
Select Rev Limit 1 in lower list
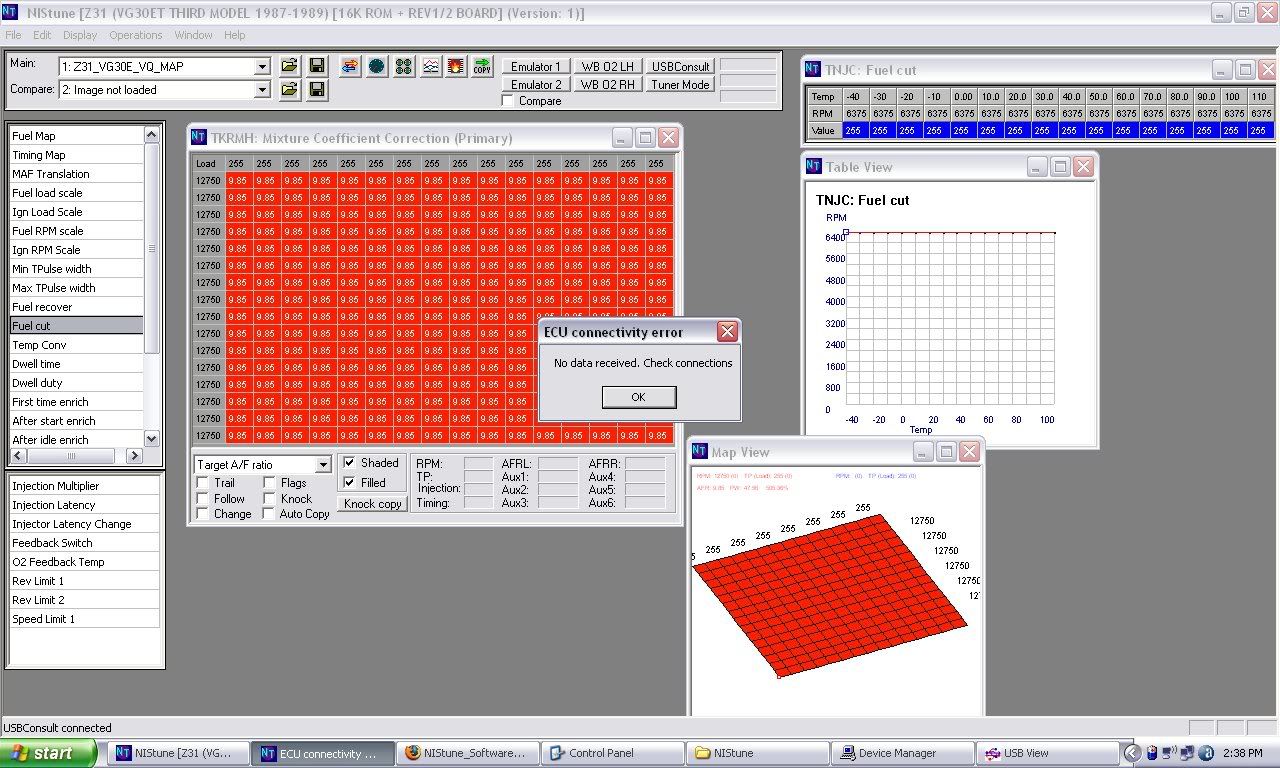click(x=84, y=581)
